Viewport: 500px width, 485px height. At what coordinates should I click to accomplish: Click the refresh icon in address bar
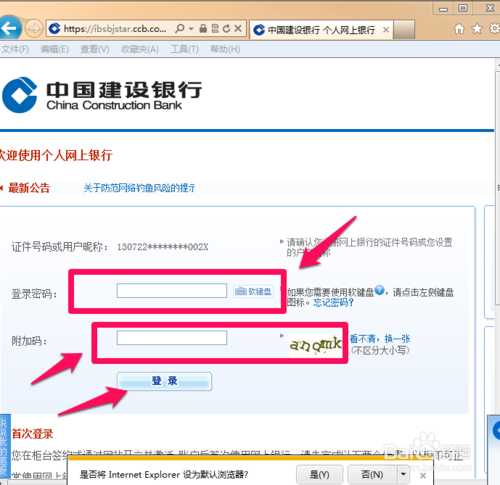pos(227,29)
